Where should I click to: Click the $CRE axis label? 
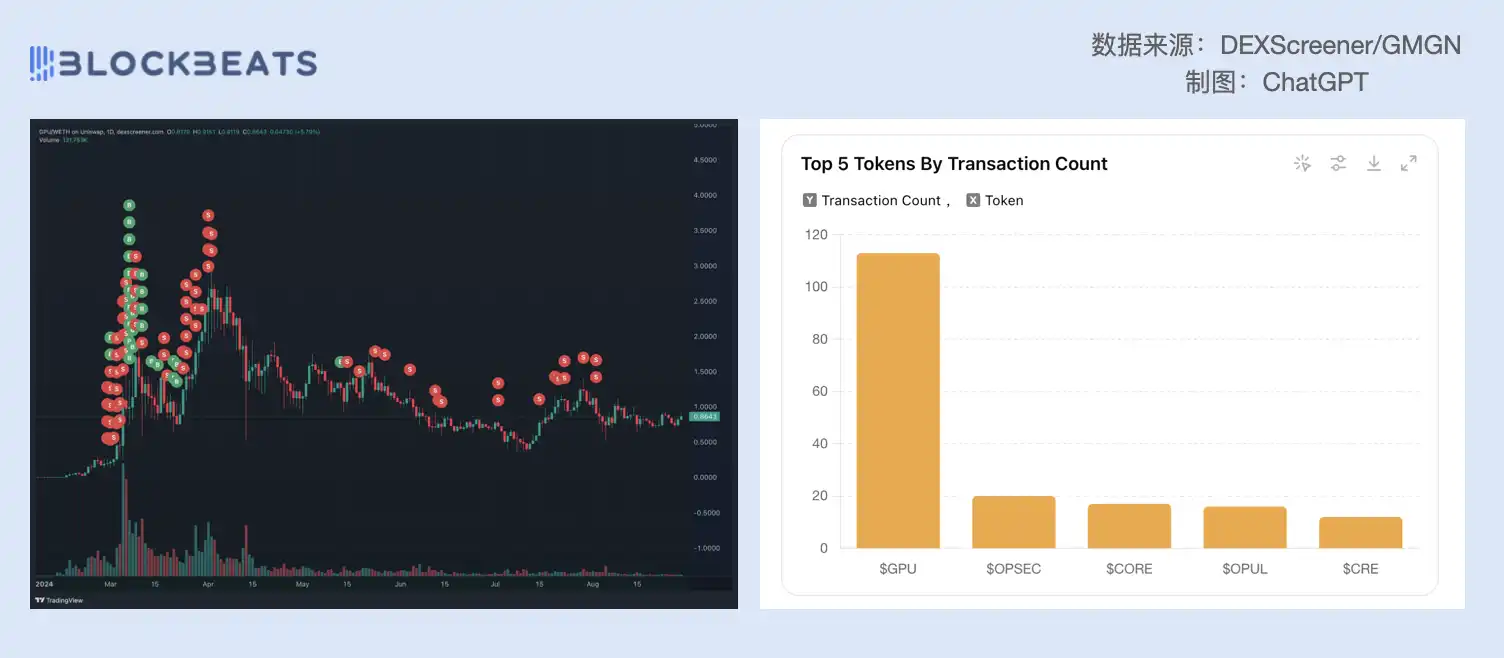pos(1360,568)
